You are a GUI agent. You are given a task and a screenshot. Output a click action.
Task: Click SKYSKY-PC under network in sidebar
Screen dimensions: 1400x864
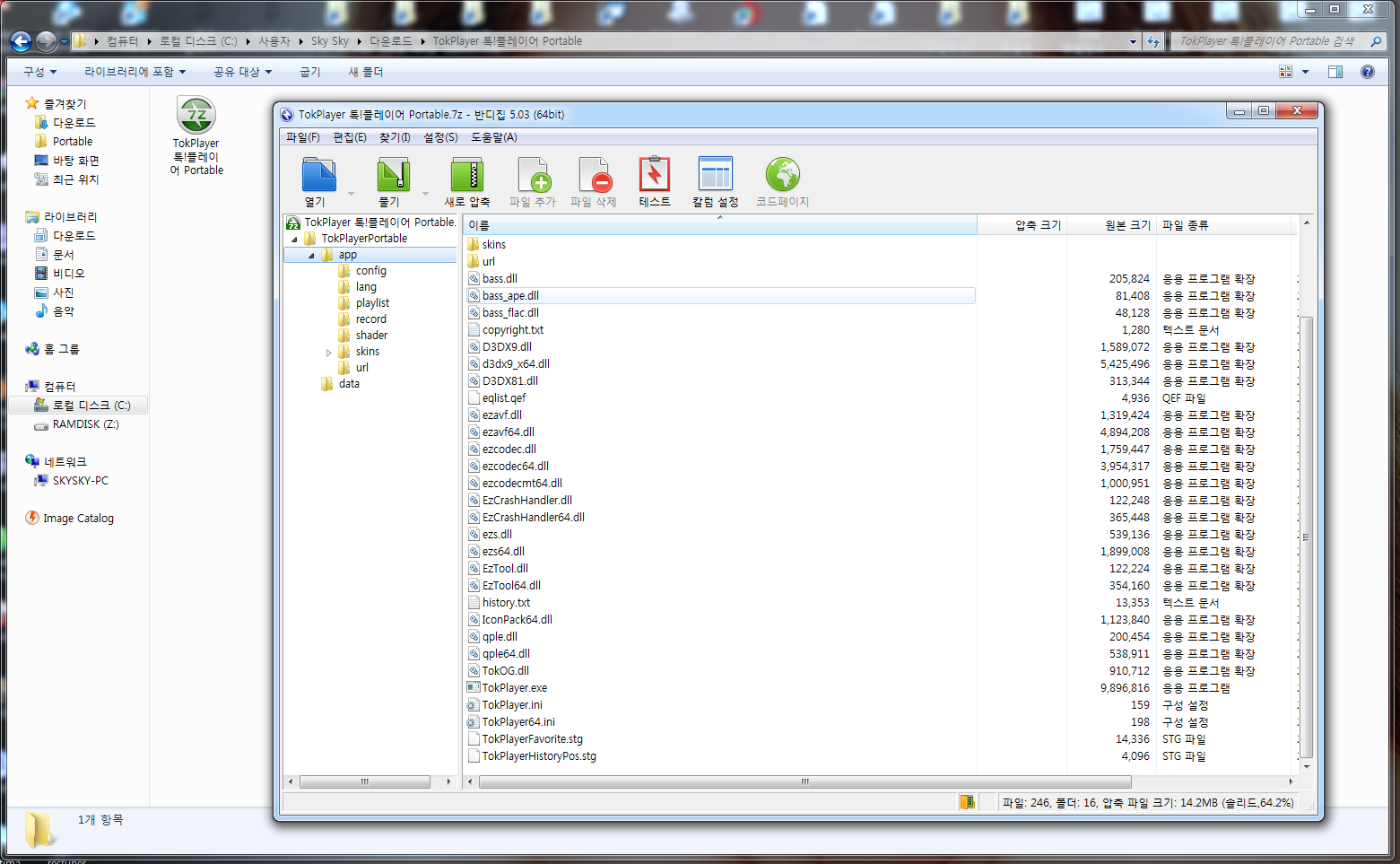coord(71,481)
